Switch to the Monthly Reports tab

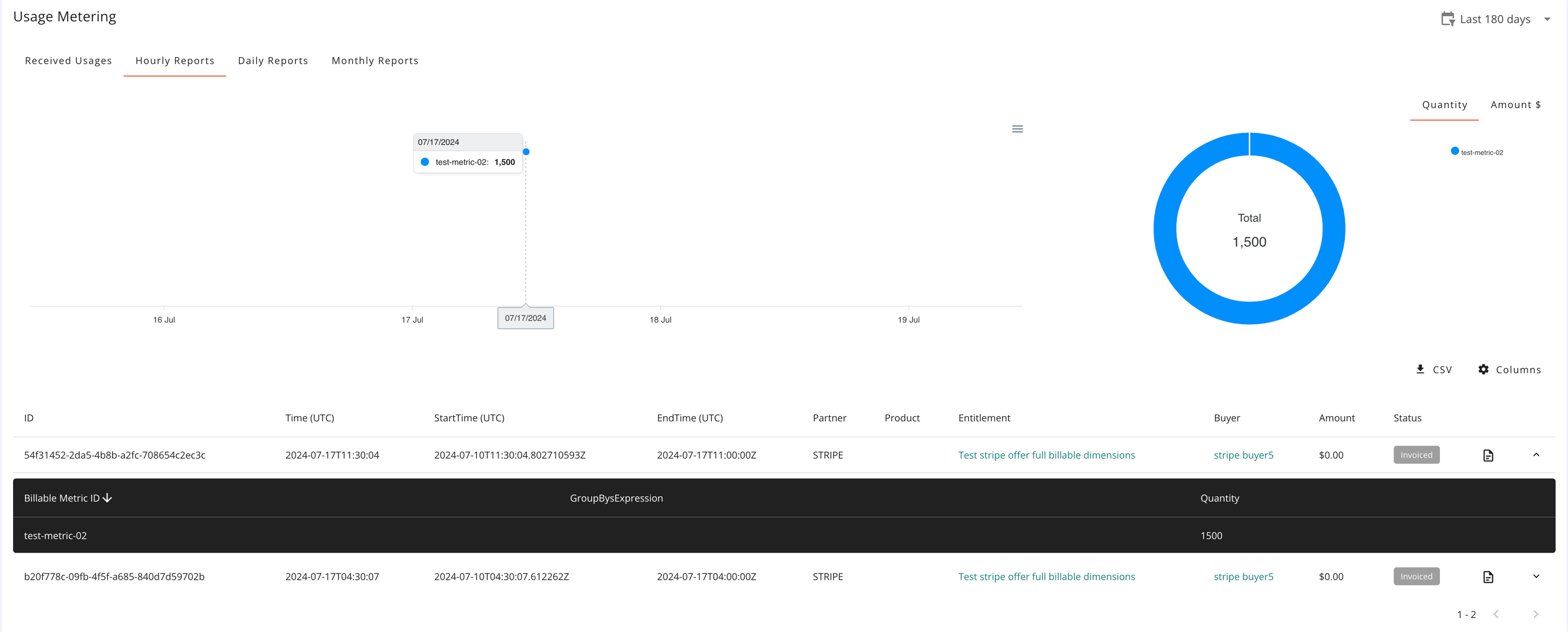[375, 61]
